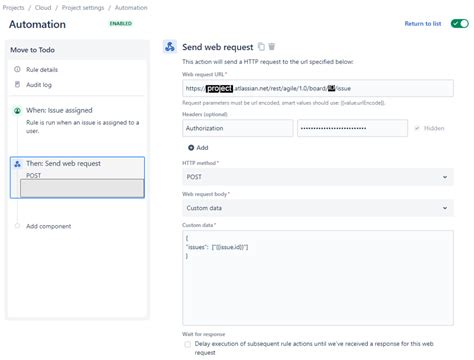Click the plus icon next to Add
Screen dimensions: 474x360
point(191,148)
